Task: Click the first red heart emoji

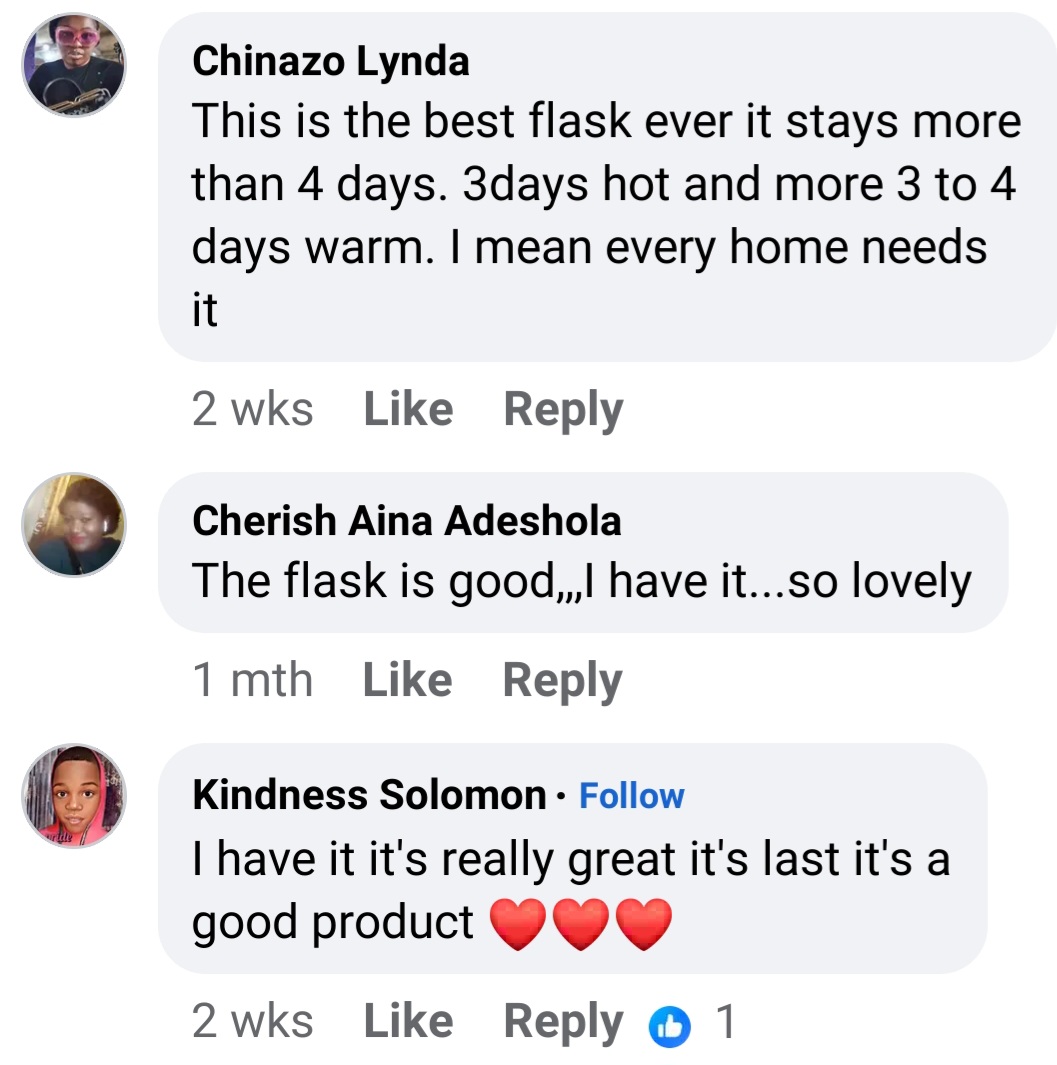Action: tap(517, 924)
